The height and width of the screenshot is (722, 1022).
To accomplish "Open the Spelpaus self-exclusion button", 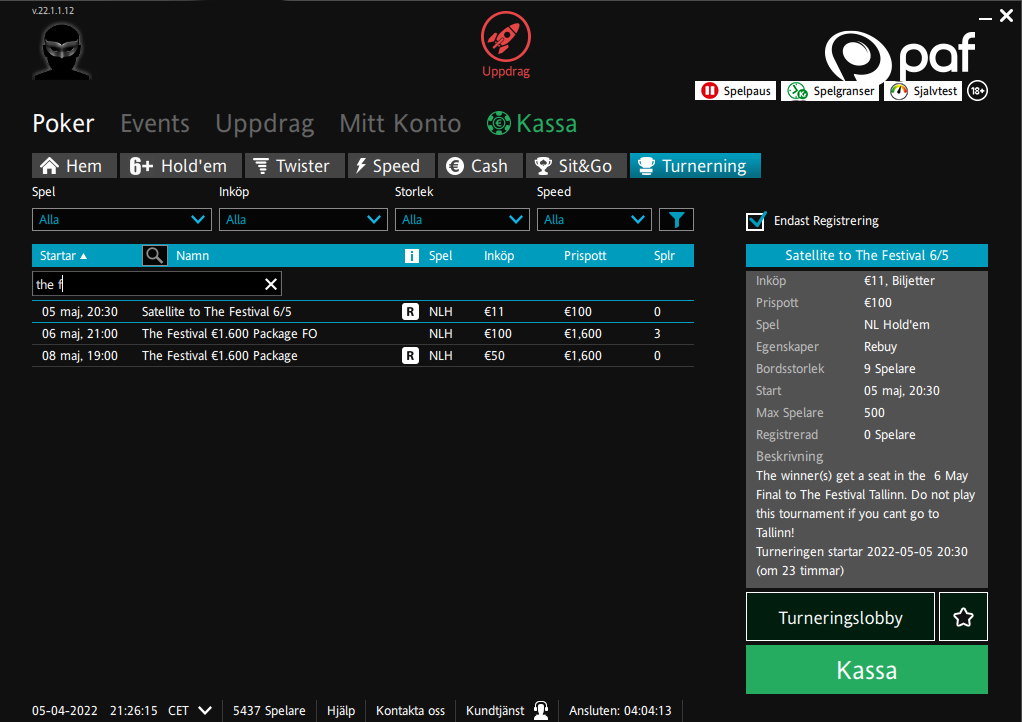I will point(736,91).
